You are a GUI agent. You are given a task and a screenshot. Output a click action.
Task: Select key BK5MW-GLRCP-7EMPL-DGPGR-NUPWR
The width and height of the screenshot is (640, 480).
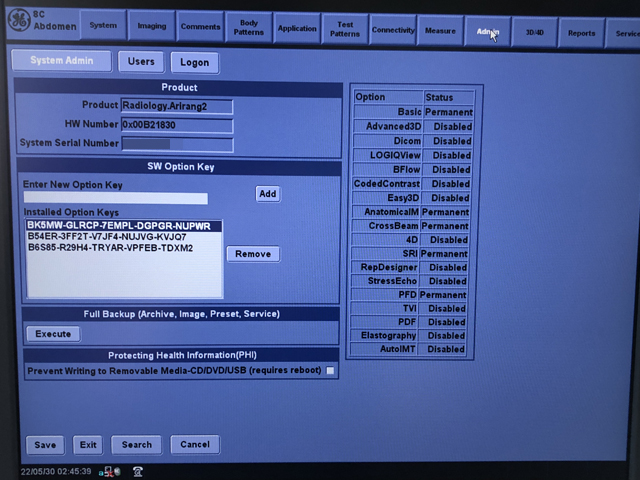[x=124, y=226]
